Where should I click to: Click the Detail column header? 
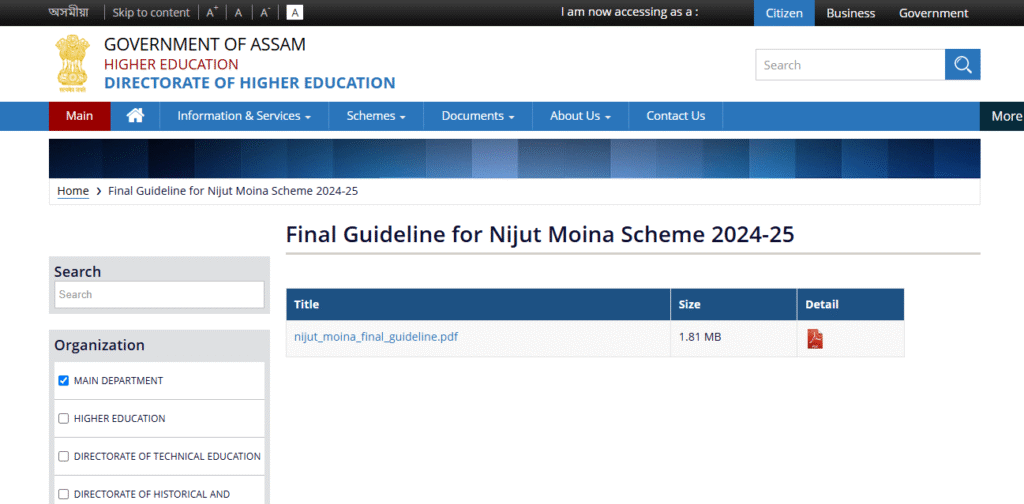point(850,304)
